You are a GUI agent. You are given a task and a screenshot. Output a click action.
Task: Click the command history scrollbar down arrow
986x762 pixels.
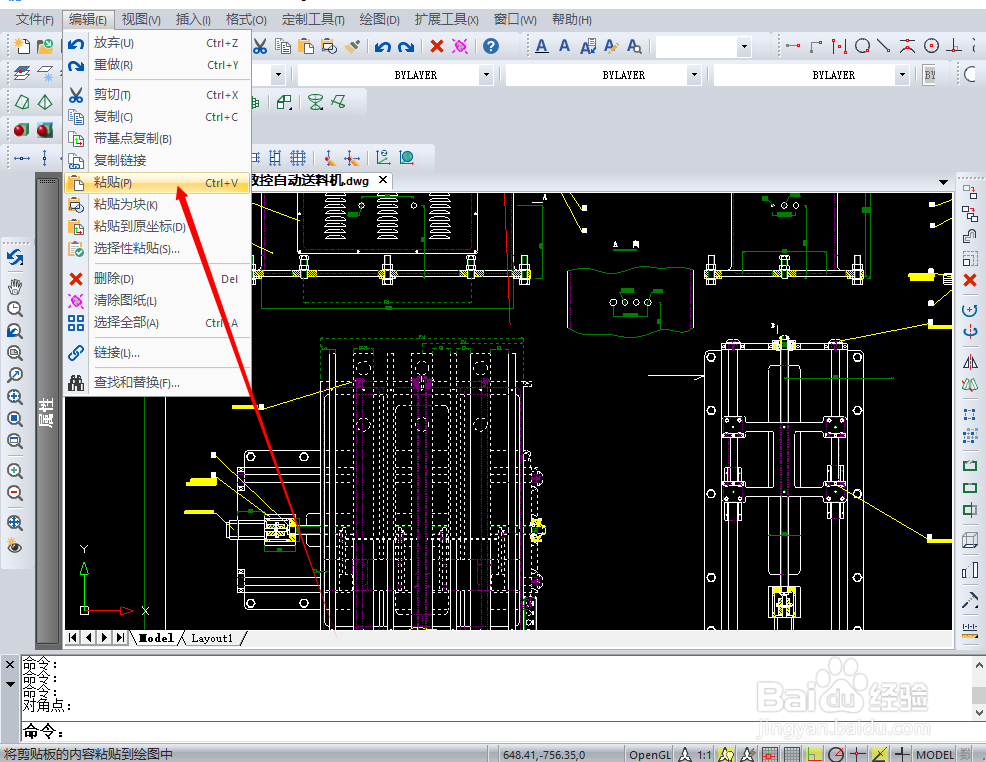click(978, 713)
